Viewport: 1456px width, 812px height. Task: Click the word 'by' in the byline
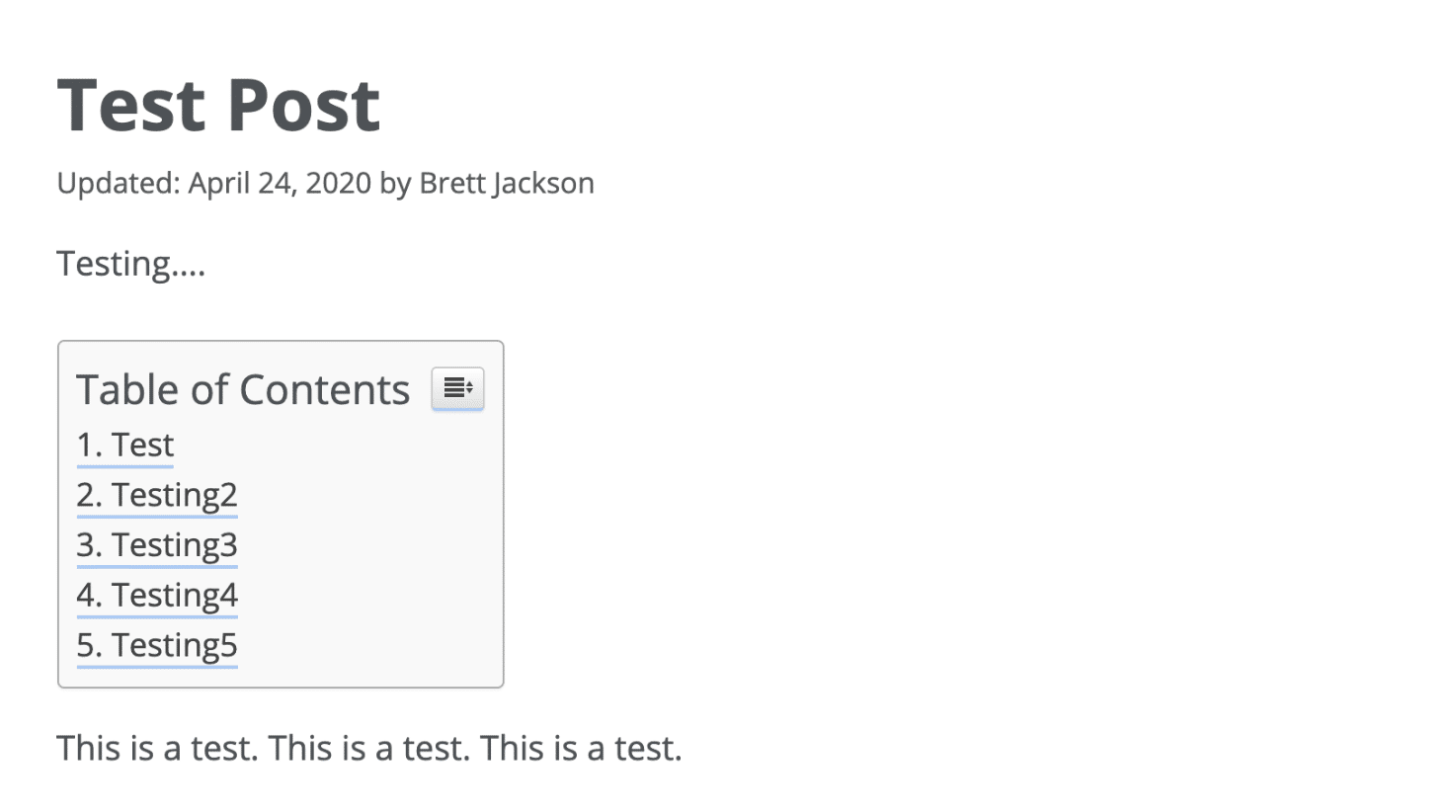click(395, 184)
